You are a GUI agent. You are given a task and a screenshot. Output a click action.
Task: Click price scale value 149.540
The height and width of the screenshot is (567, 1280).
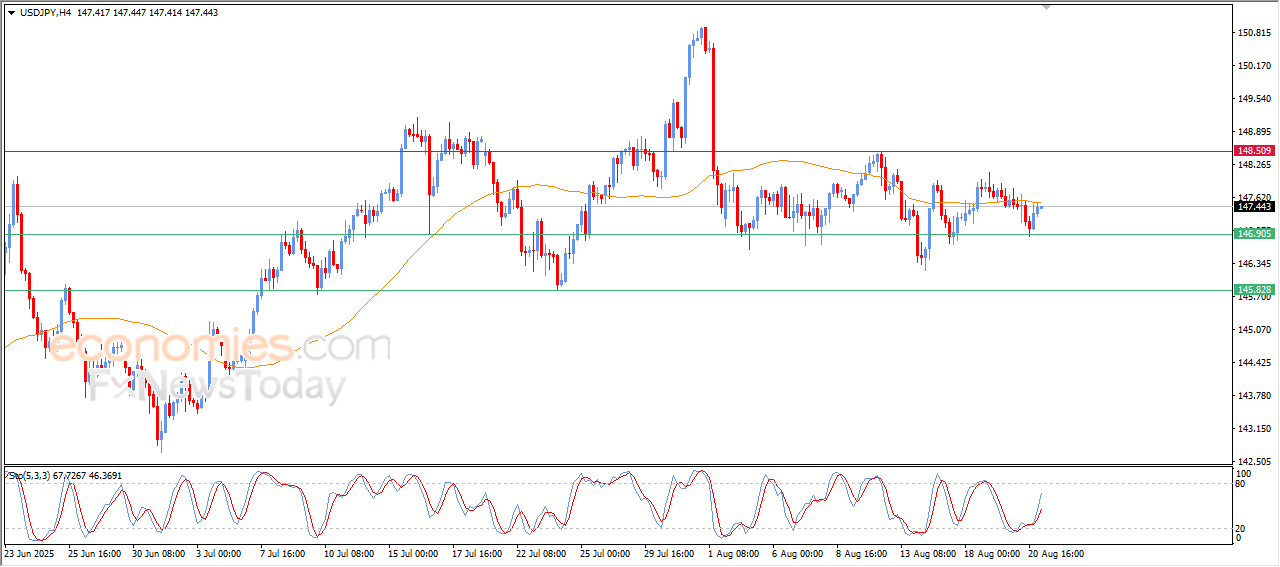click(1254, 99)
